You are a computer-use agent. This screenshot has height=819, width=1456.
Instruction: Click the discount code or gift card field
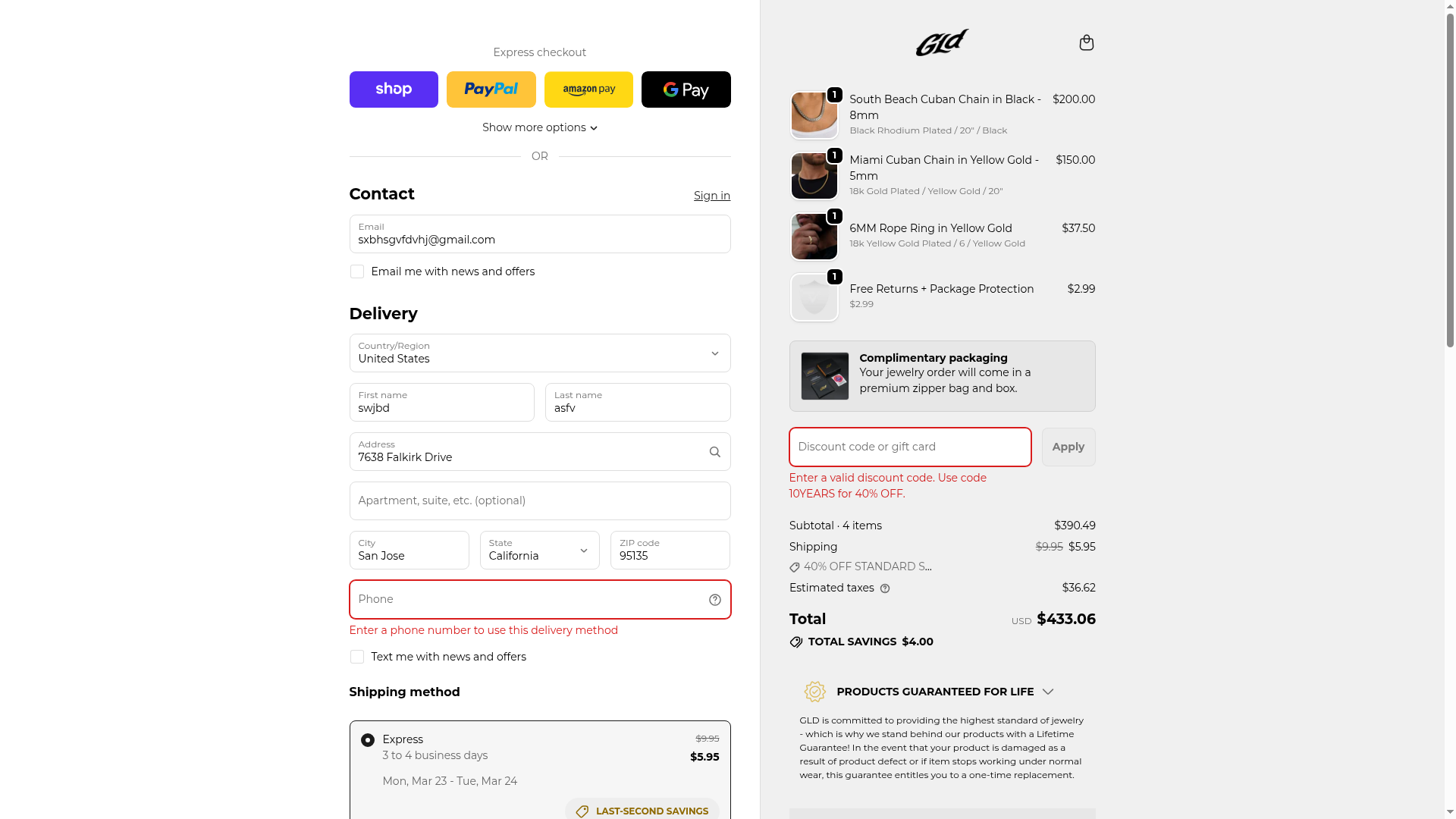[909, 447]
